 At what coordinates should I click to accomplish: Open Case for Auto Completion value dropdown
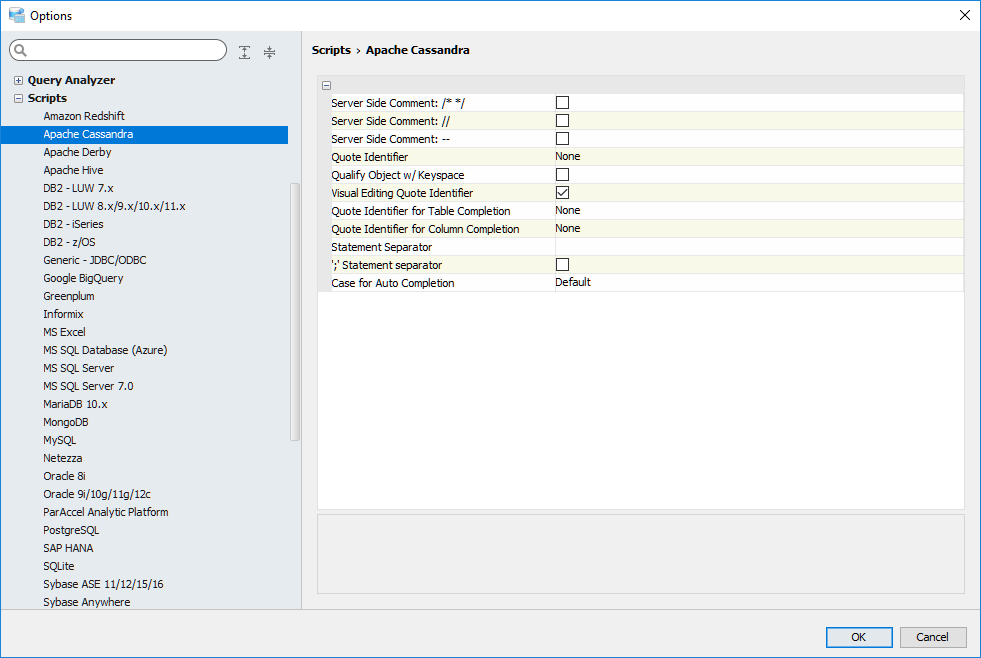coord(758,283)
